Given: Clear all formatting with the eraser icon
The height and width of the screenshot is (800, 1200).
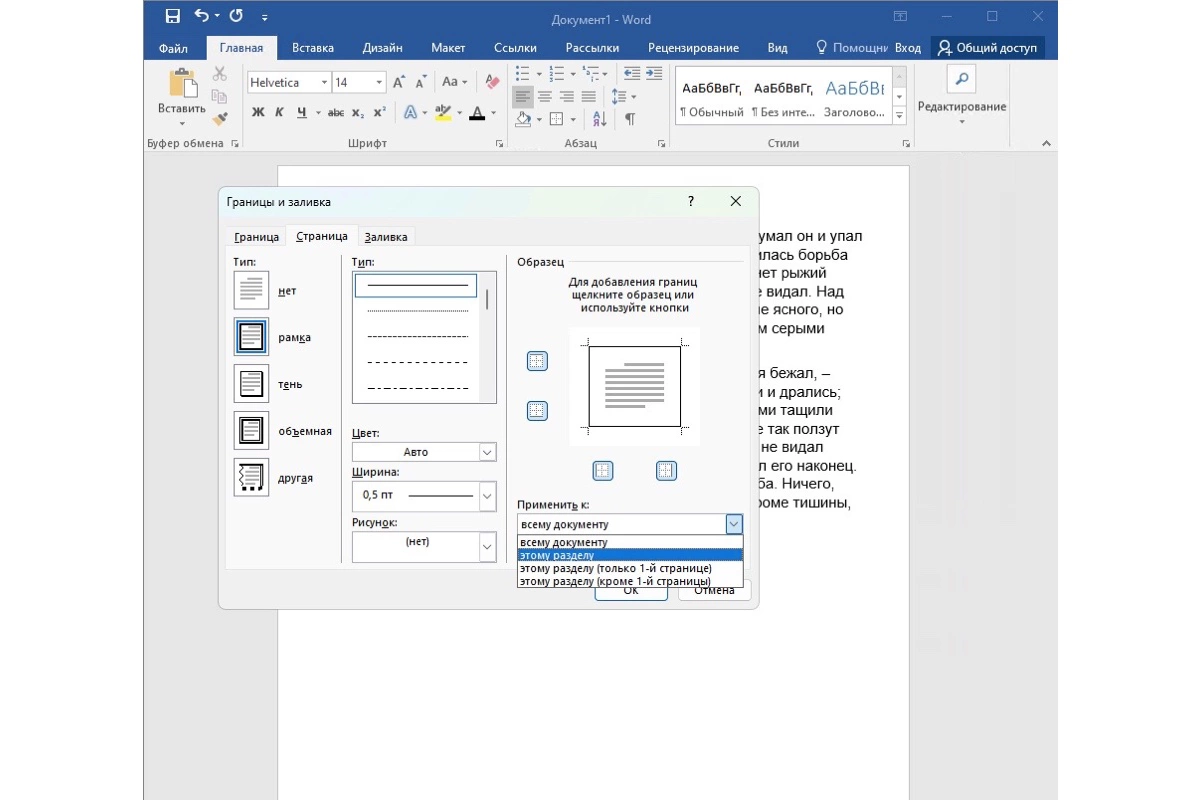Looking at the screenshot, I should point(491,82).
